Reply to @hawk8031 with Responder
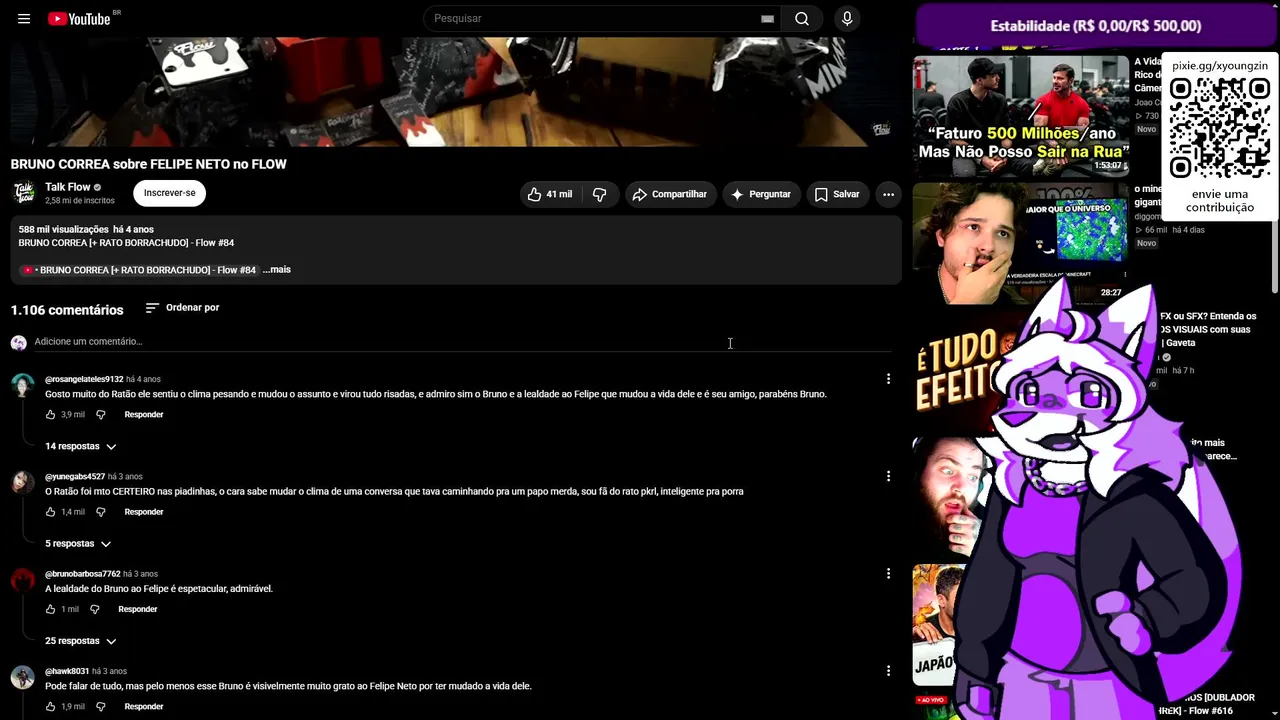Viewport: 1280px width, 720px height. pos(144,706)
